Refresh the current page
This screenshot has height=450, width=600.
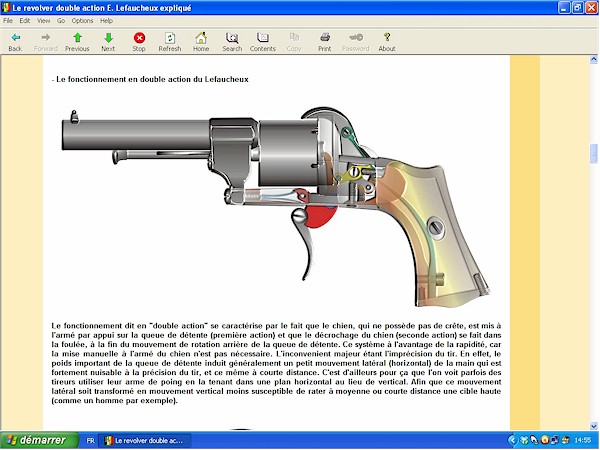click(x=170, y=42)
